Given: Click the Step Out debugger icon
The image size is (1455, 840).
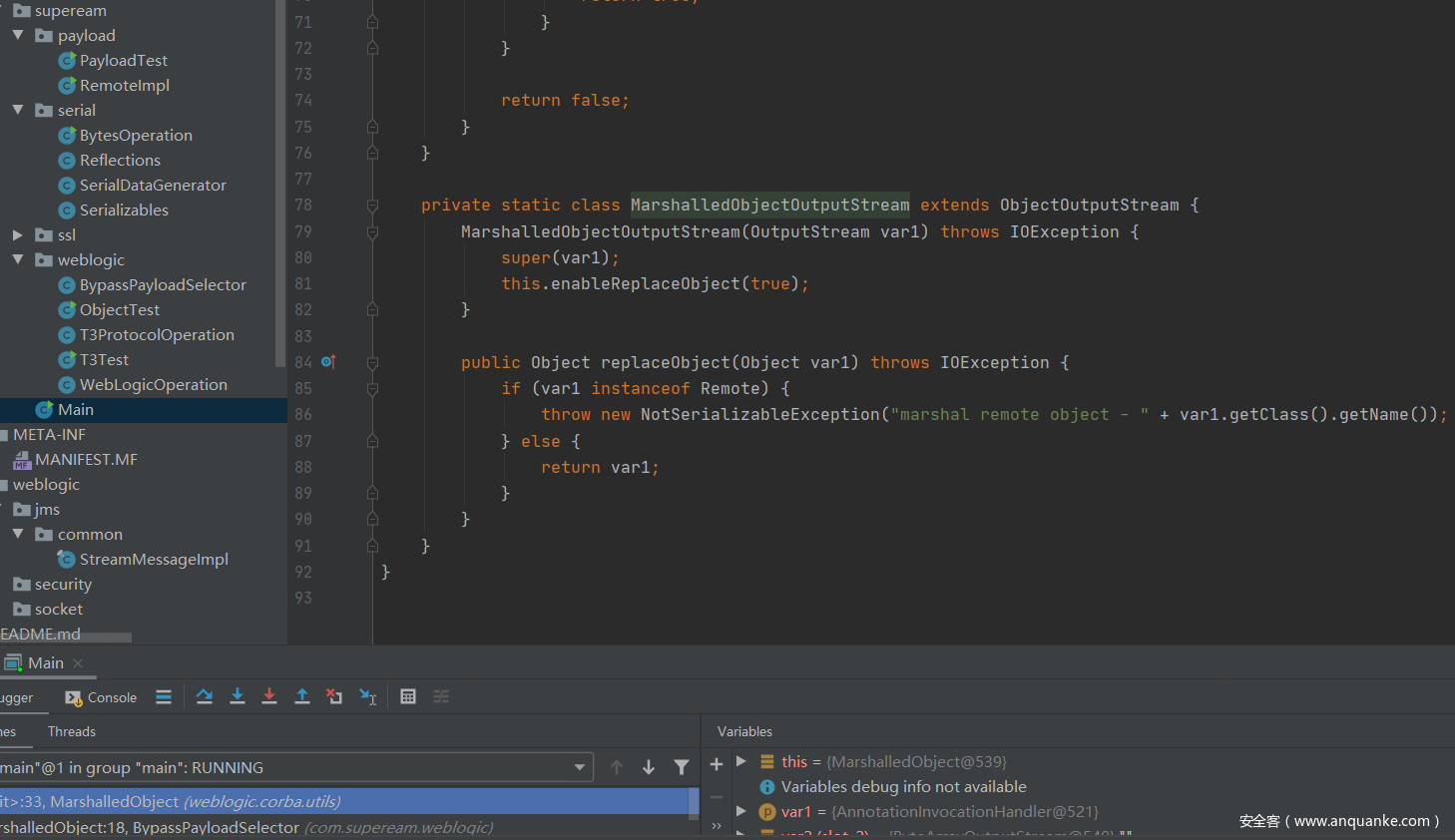Looking at the screenshot, I should [302, 696].
